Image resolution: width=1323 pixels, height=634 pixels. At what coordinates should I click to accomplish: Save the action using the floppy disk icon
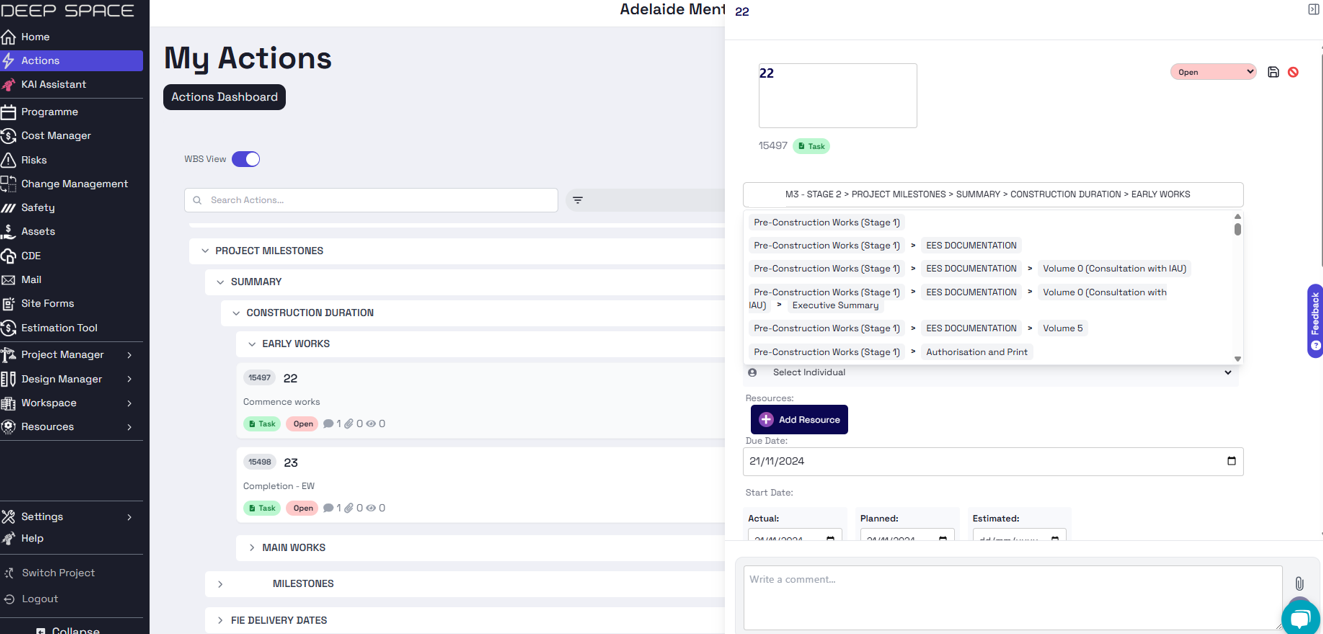1273,72
